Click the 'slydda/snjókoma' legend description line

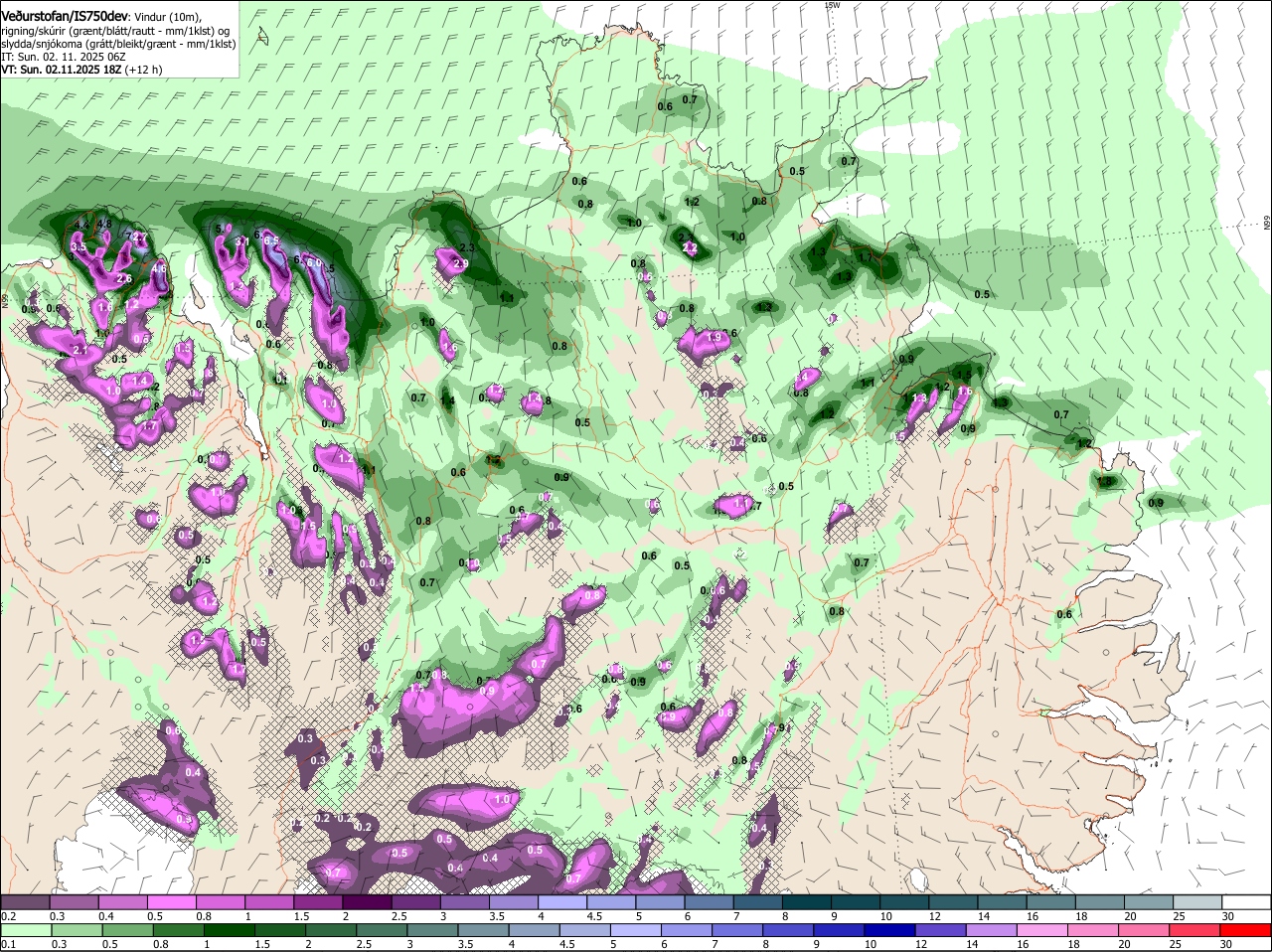118,44
